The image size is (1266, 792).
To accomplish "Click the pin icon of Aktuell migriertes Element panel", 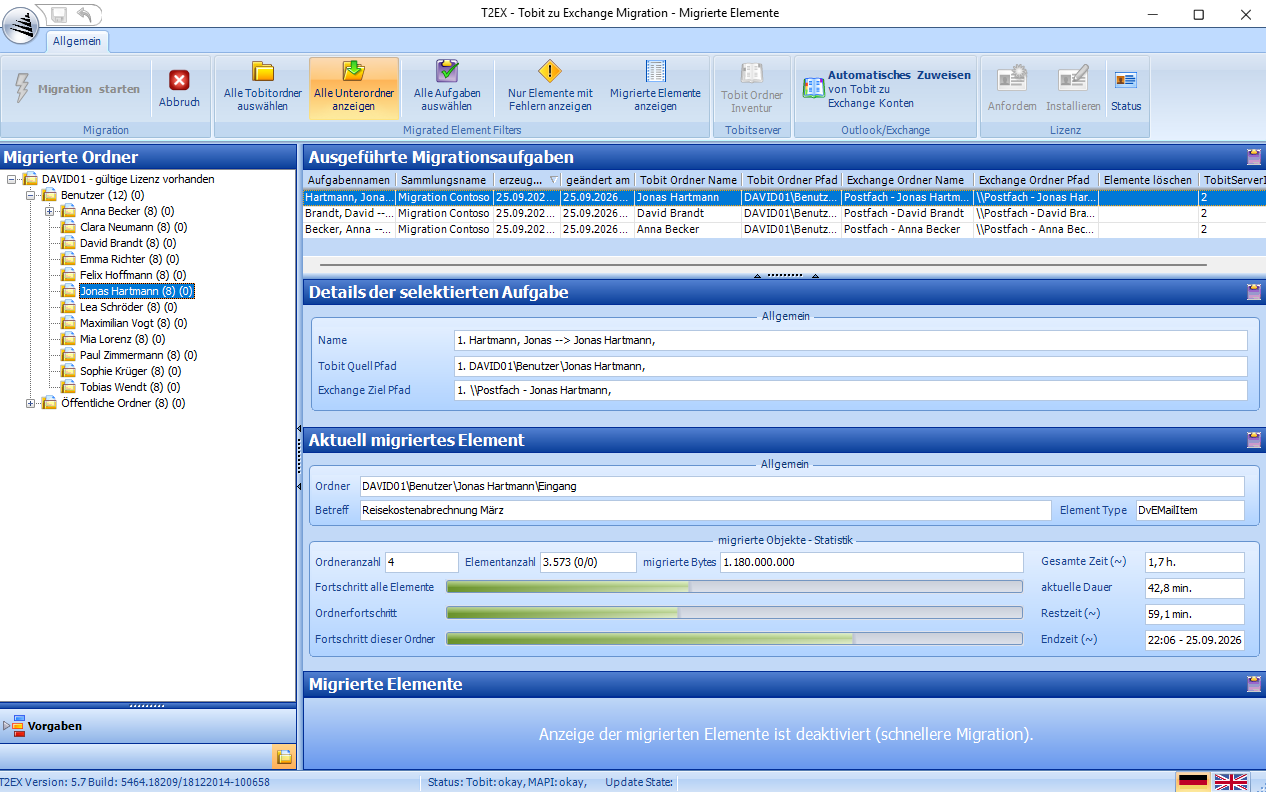I will [x=1254, y=440].
